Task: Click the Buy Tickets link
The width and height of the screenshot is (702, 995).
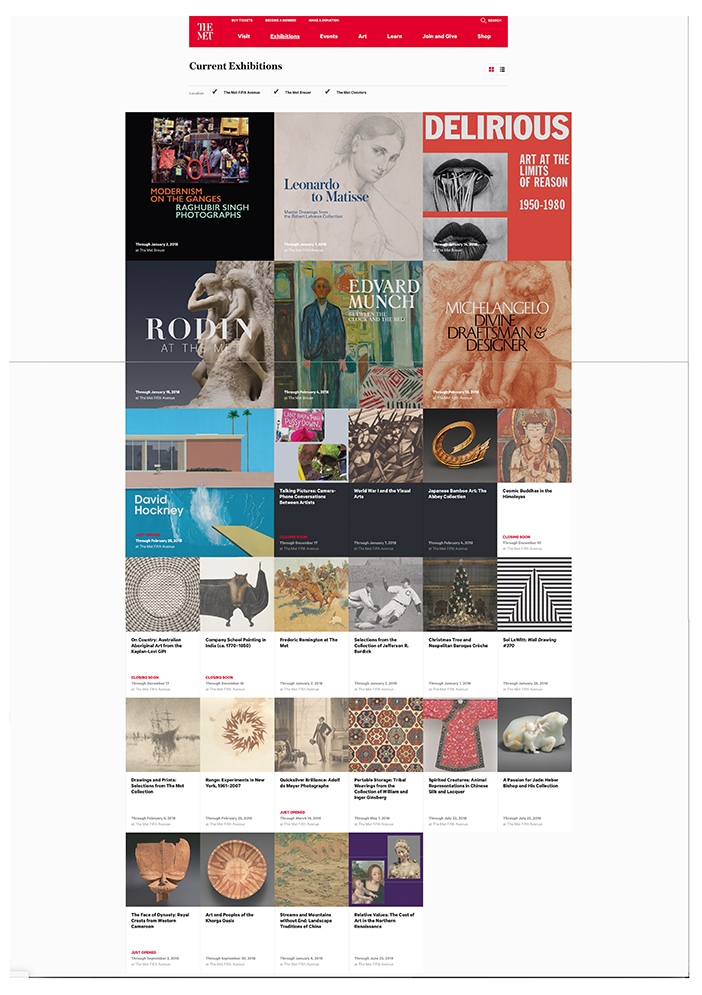Action: (x=242, y=20)
